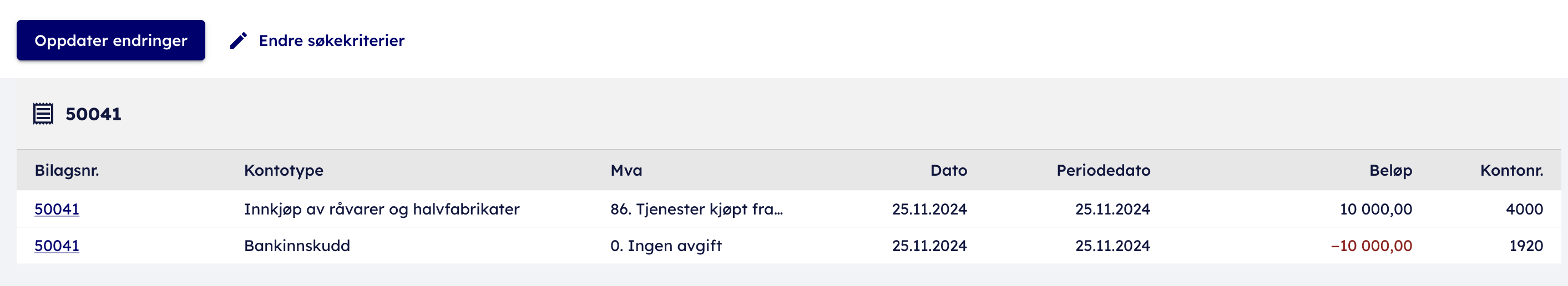Sort by the Beløp column header

click(x=1390, y=170)
